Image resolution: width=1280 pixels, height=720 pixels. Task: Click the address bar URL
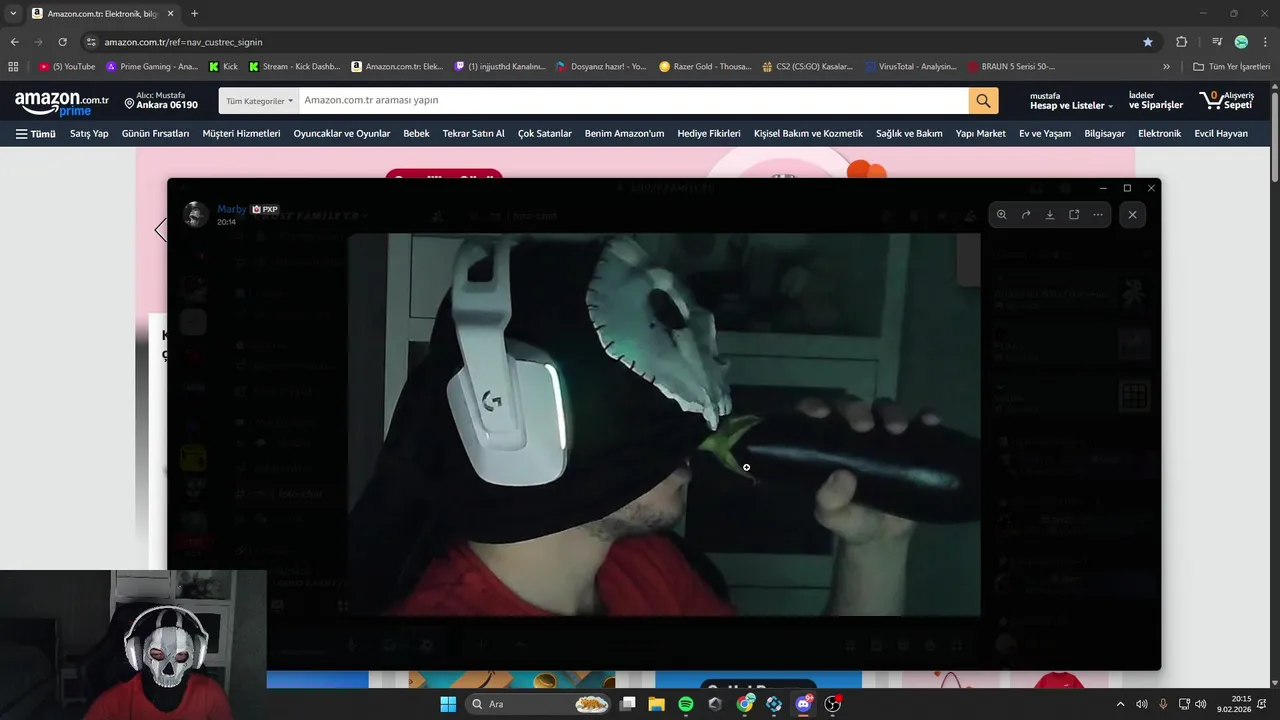(x=183, y=42)
